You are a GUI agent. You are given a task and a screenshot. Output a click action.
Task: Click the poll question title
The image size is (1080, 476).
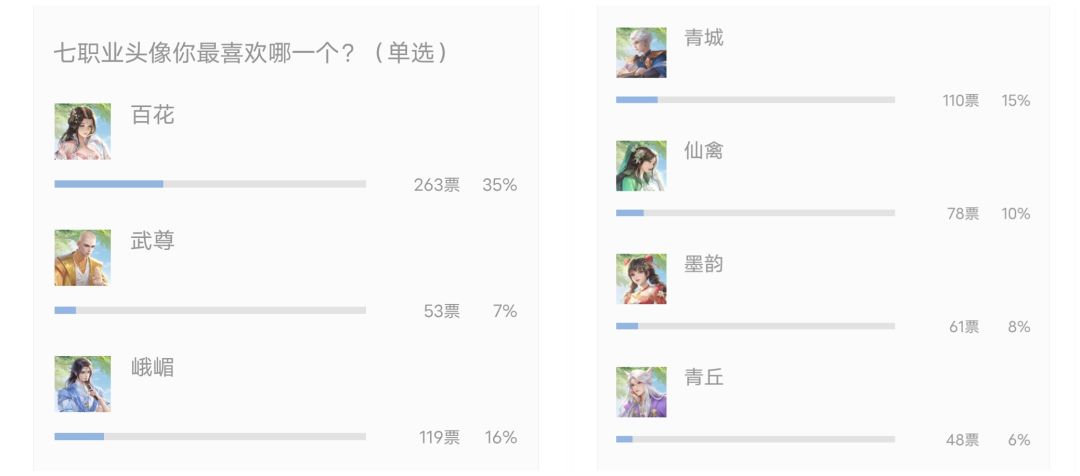250,53
